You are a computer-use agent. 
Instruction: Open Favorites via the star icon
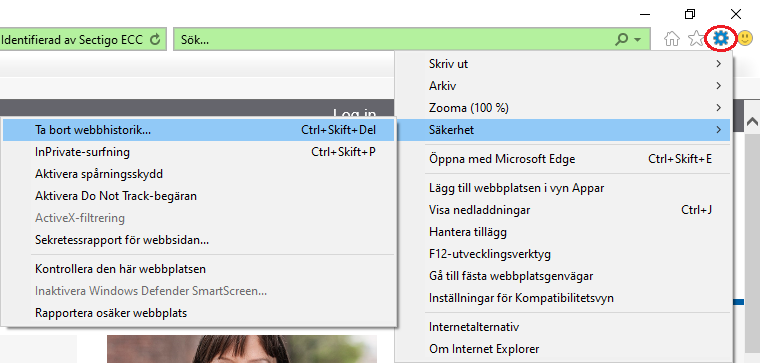[697, 38]
